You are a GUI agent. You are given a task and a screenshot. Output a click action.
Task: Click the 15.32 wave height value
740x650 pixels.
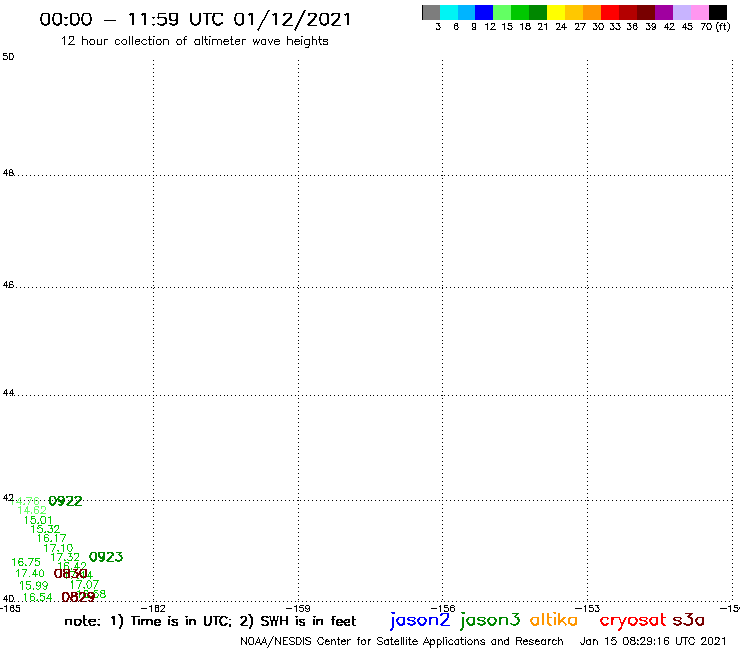click(45, 529)
